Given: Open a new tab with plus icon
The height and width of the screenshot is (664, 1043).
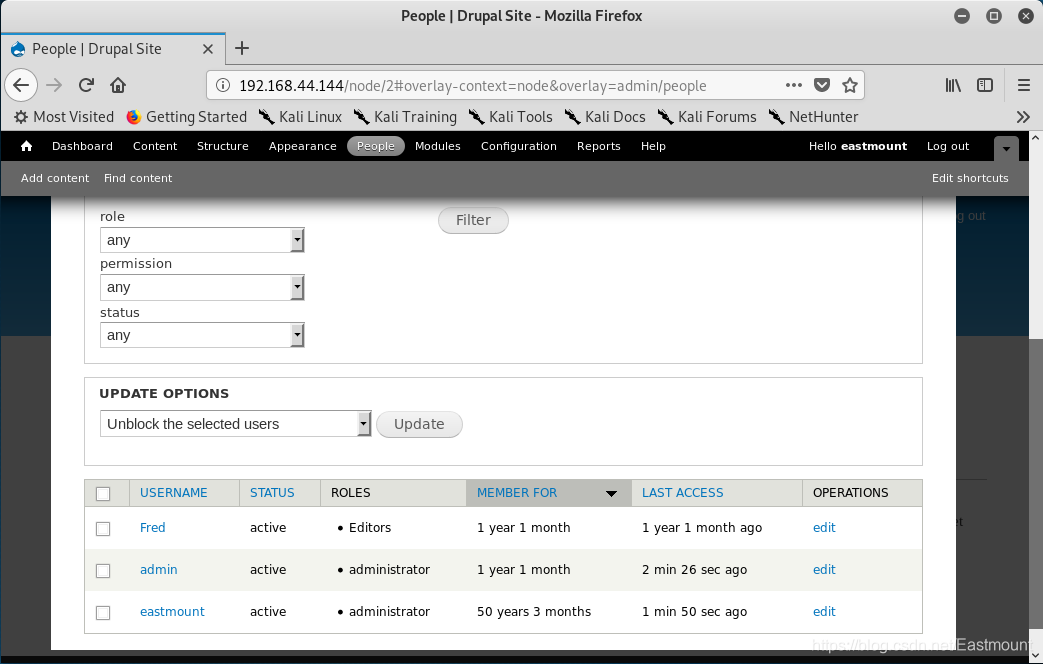Looking at the screenshot, I should 242,48.
